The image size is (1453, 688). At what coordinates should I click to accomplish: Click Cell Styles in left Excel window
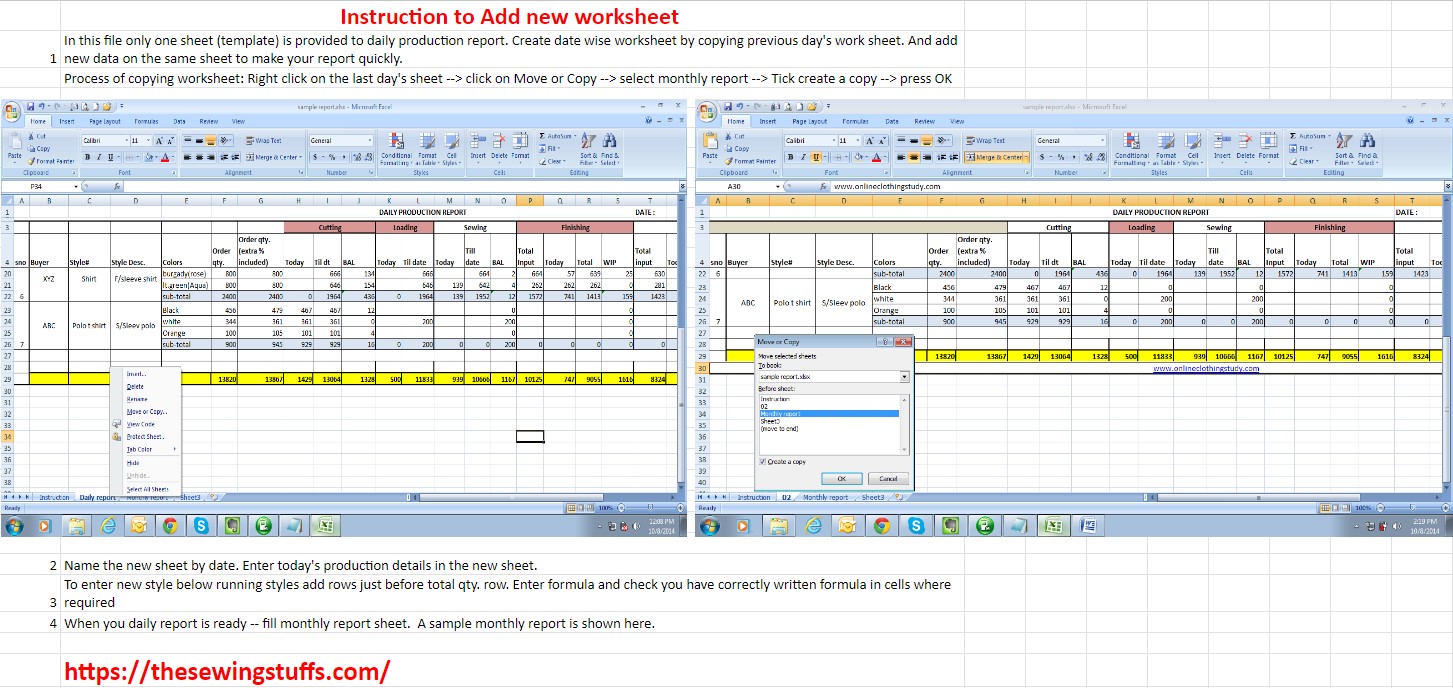(x=452, y=150)
